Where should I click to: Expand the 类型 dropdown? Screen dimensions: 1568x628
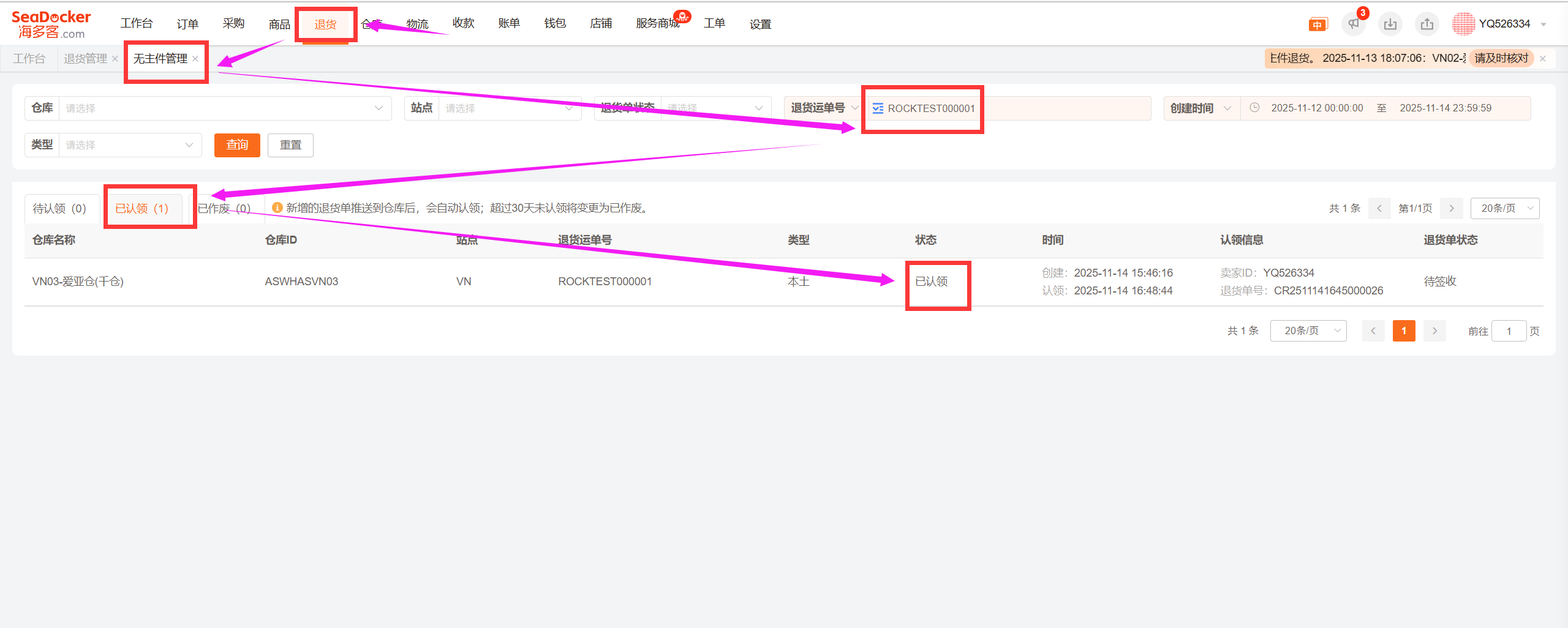coord(129,145)
